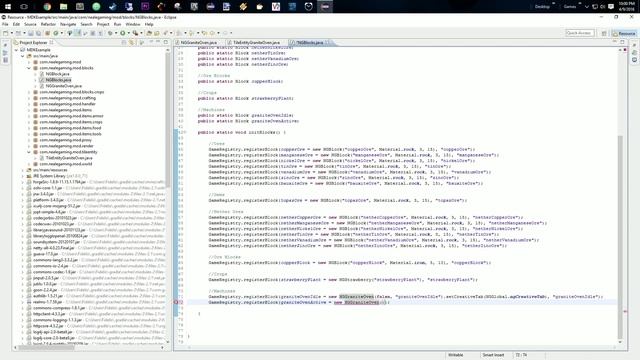
Task: Open the Navigate menu
Action: click(x=68, y=24)
